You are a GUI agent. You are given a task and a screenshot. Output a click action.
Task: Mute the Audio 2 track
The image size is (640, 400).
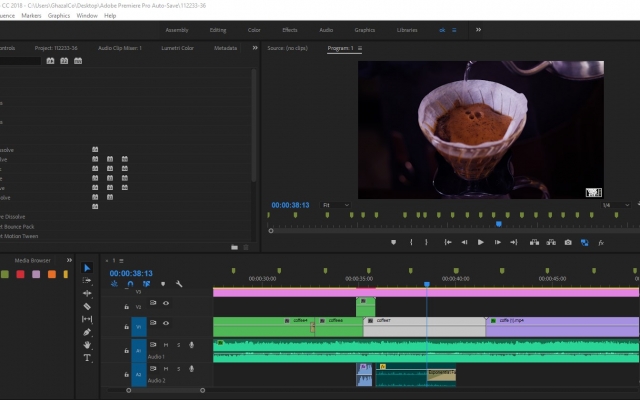pyautogui.click(x=166, y=369)
